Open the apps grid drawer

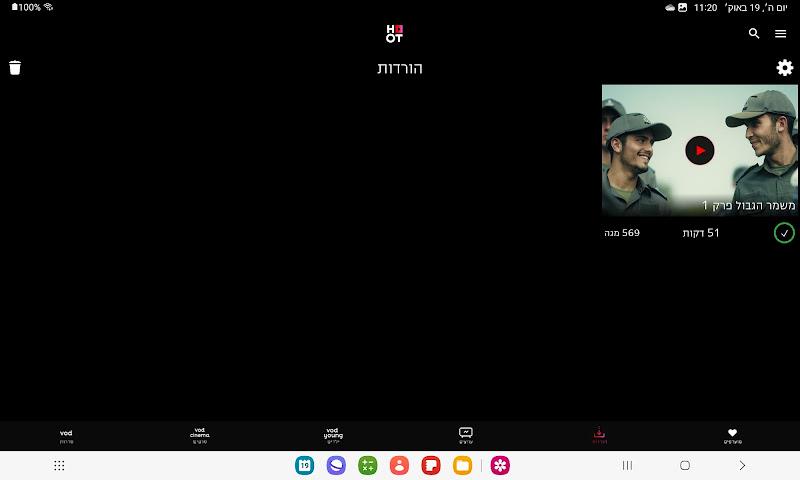pos(59,465)
